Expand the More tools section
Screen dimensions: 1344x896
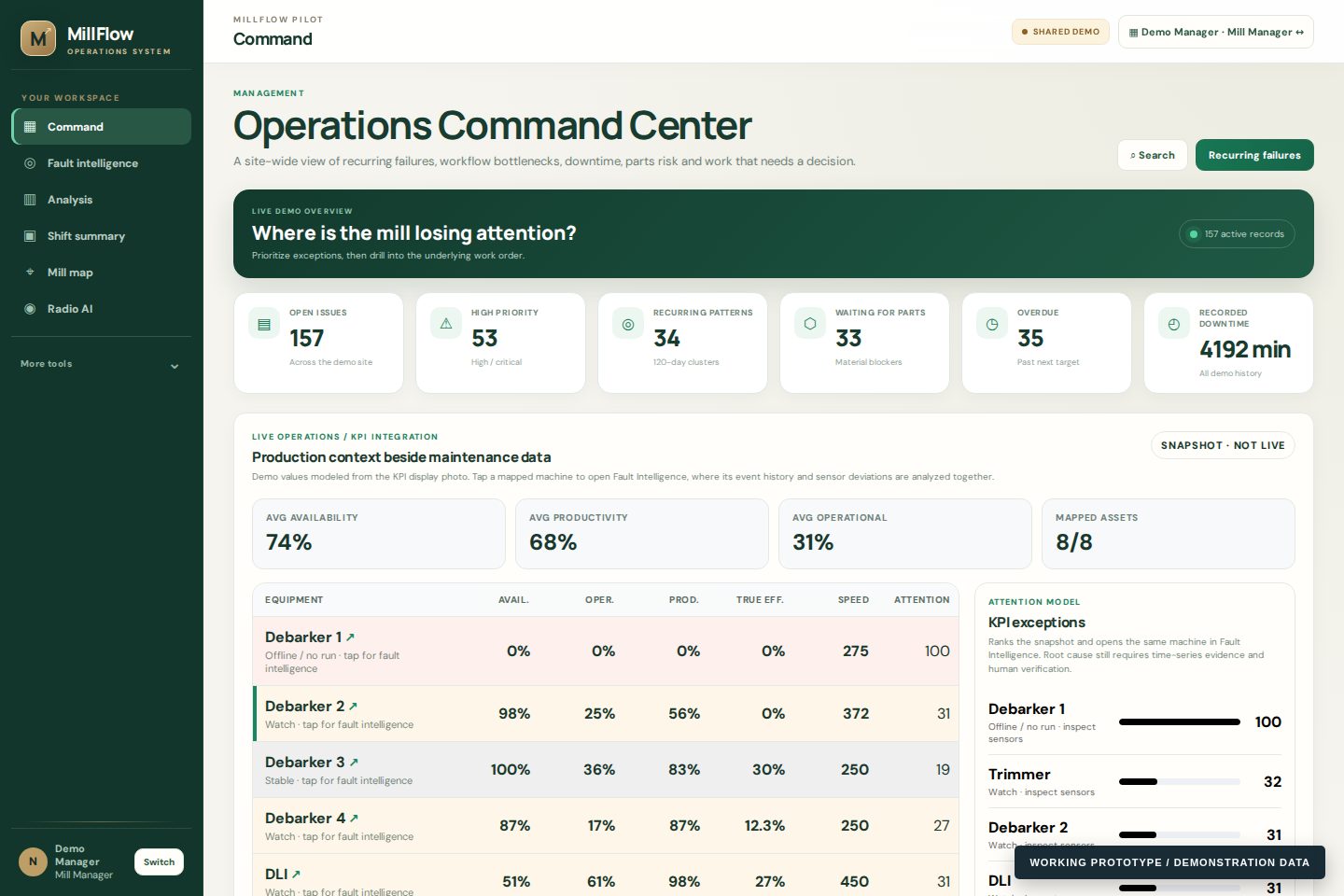coord(101,365)
